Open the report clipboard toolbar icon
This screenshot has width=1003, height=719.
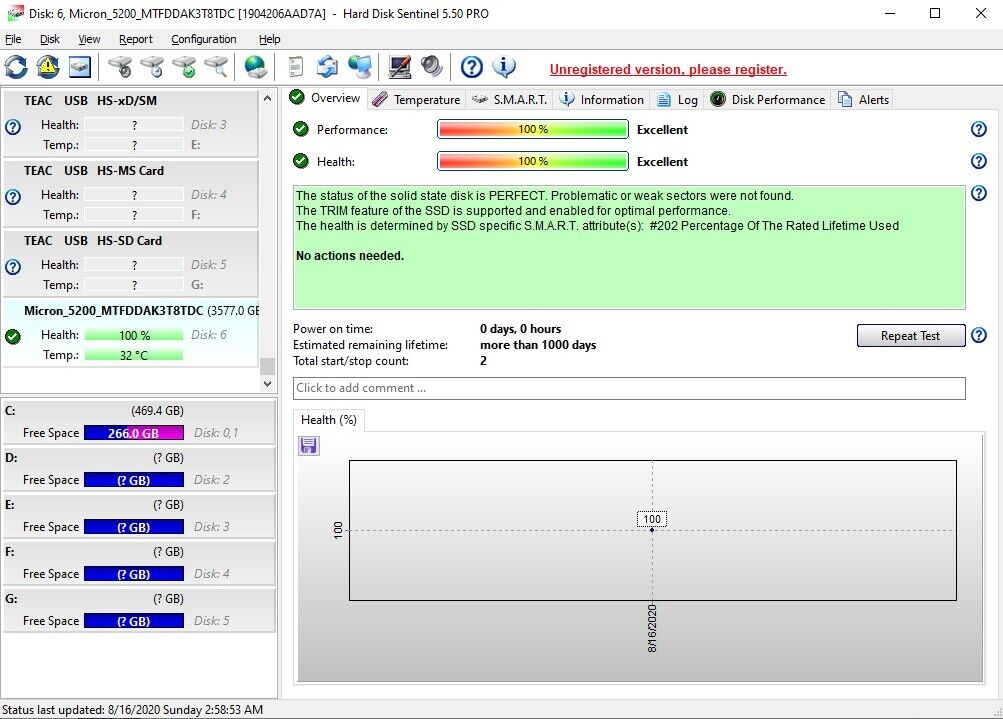pos(293,67)
